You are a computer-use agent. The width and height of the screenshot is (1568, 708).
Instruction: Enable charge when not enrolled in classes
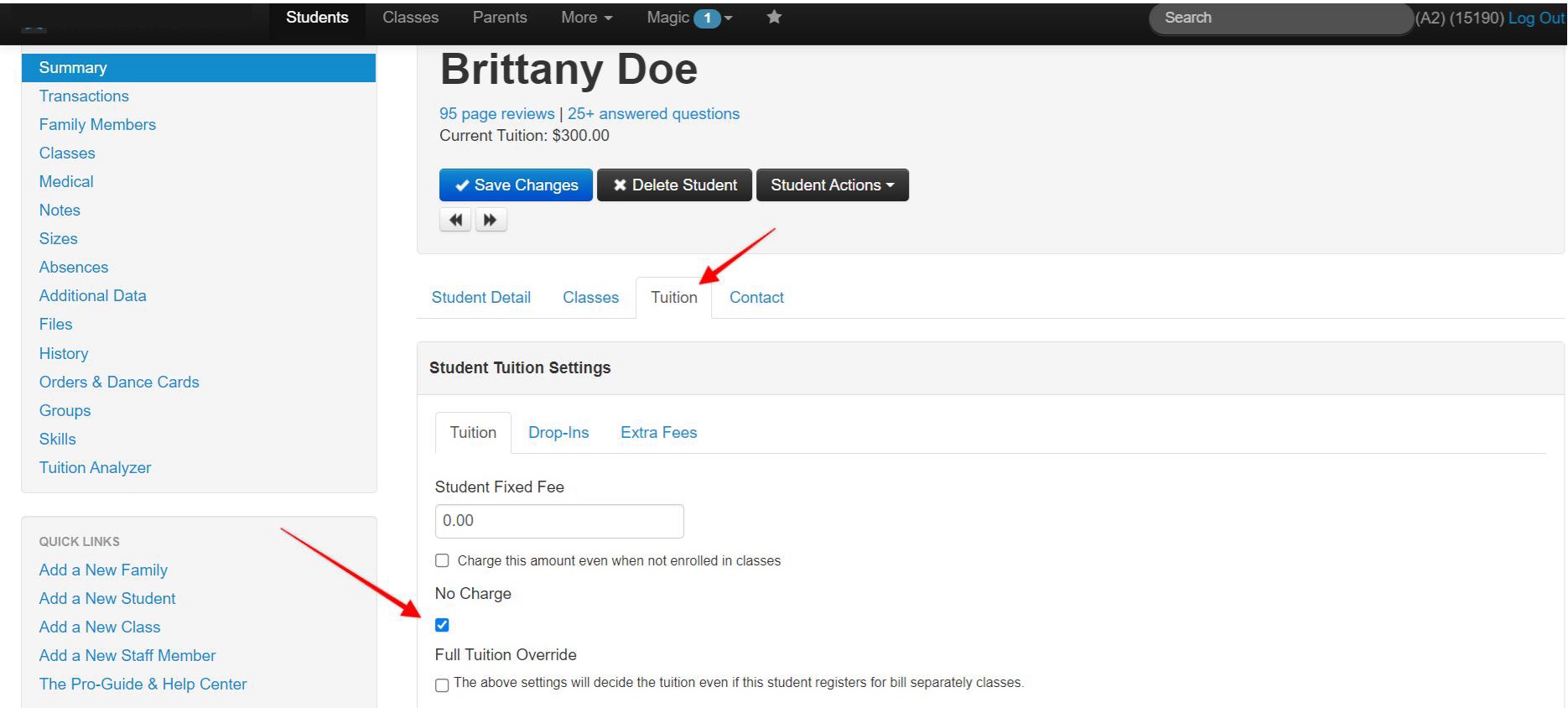click(442, 560)
